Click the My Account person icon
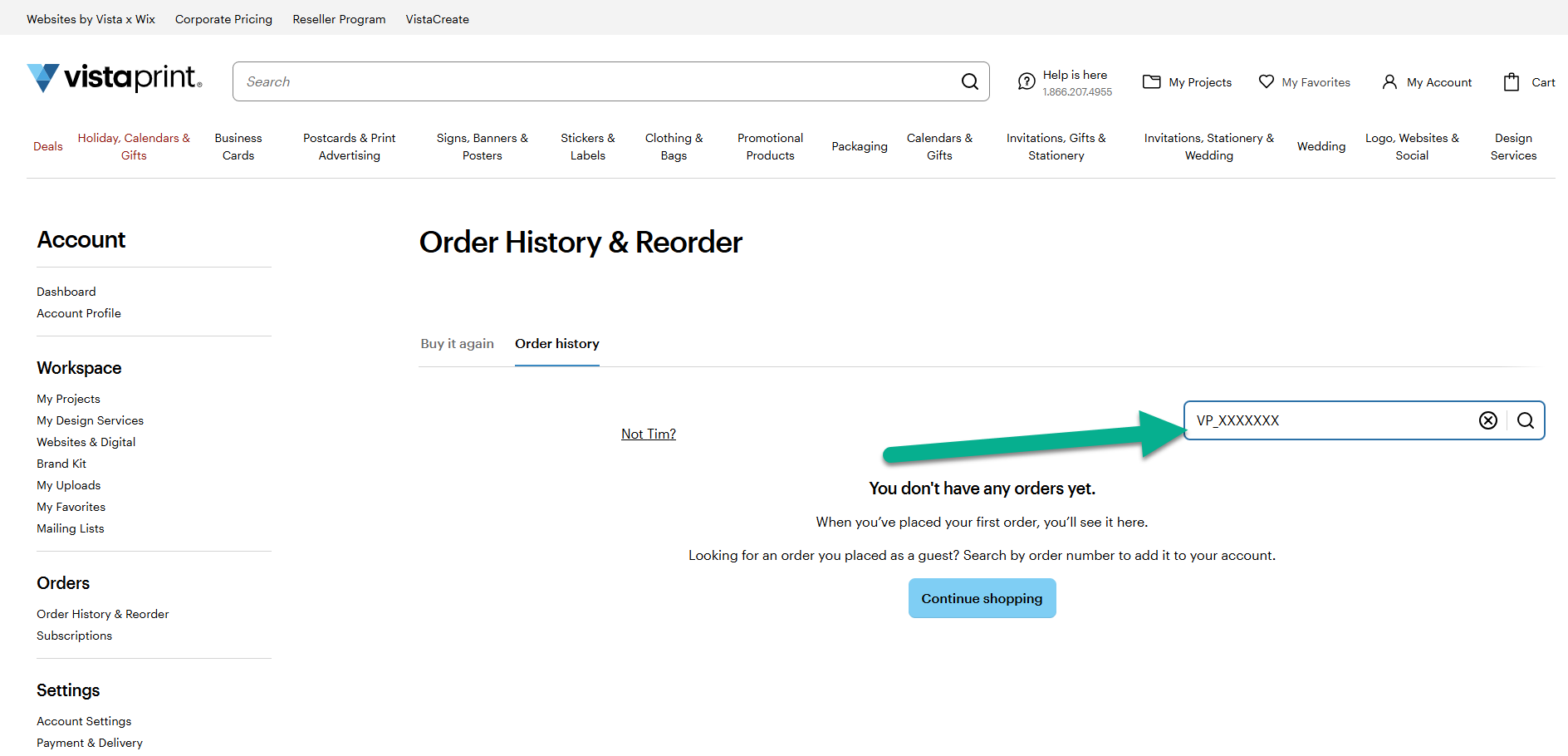The width and height of the screenshot is (1568, 756). coord(1389,81)
